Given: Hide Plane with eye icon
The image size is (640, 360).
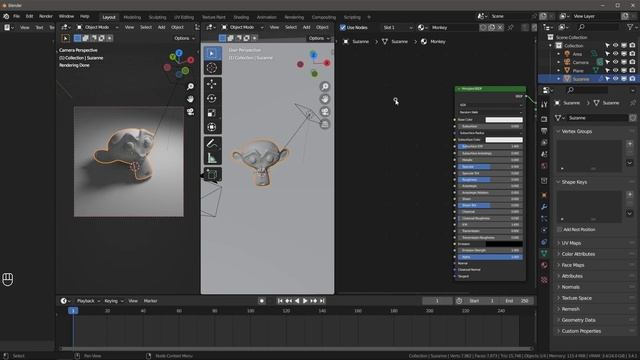Looking at the screenshot, I should [615, 71].
